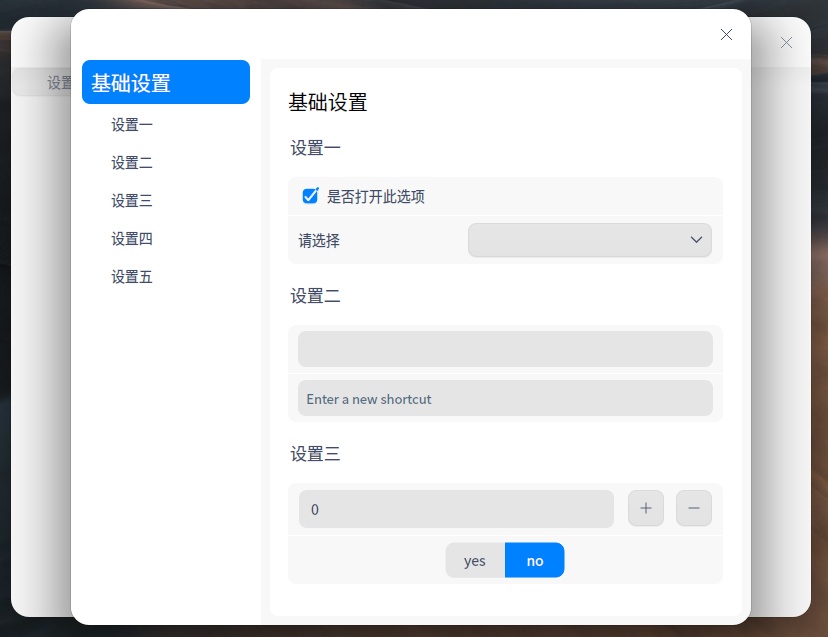Screen dimensions: 828x637
Task: Click the 设置 button in the background window
Action: click(42, 82)
